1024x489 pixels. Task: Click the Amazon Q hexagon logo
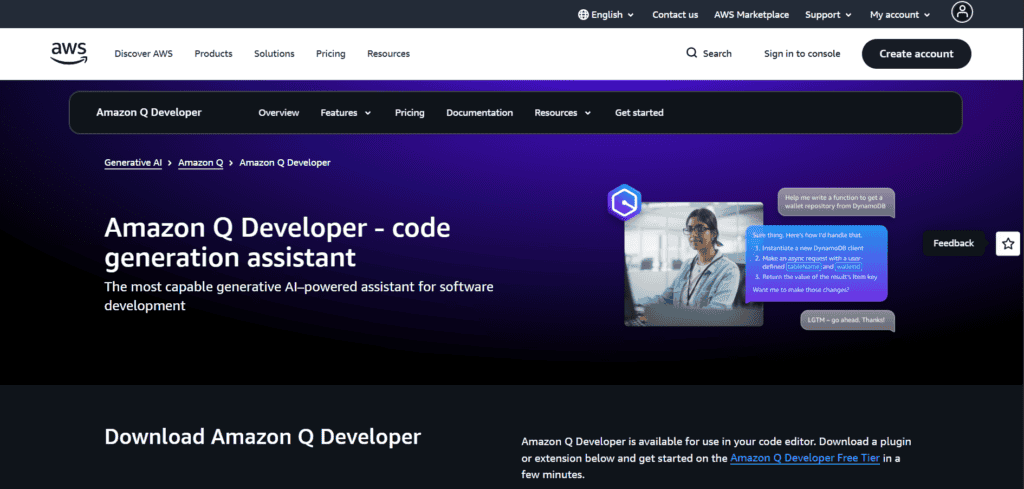624,204
